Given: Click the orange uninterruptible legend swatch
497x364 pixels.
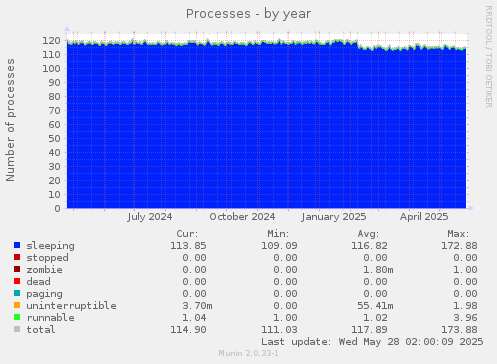Looking at the screenshot, I should tap(17, 305).
